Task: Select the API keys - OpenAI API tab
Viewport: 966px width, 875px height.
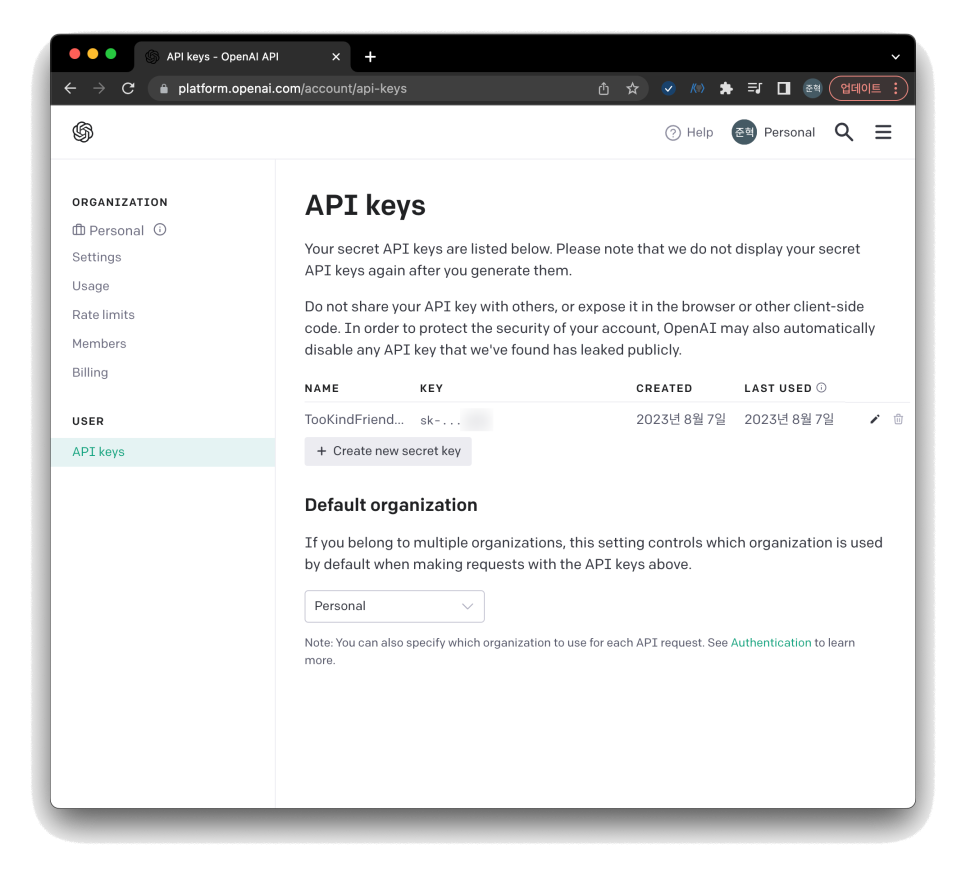Action: 242,57
